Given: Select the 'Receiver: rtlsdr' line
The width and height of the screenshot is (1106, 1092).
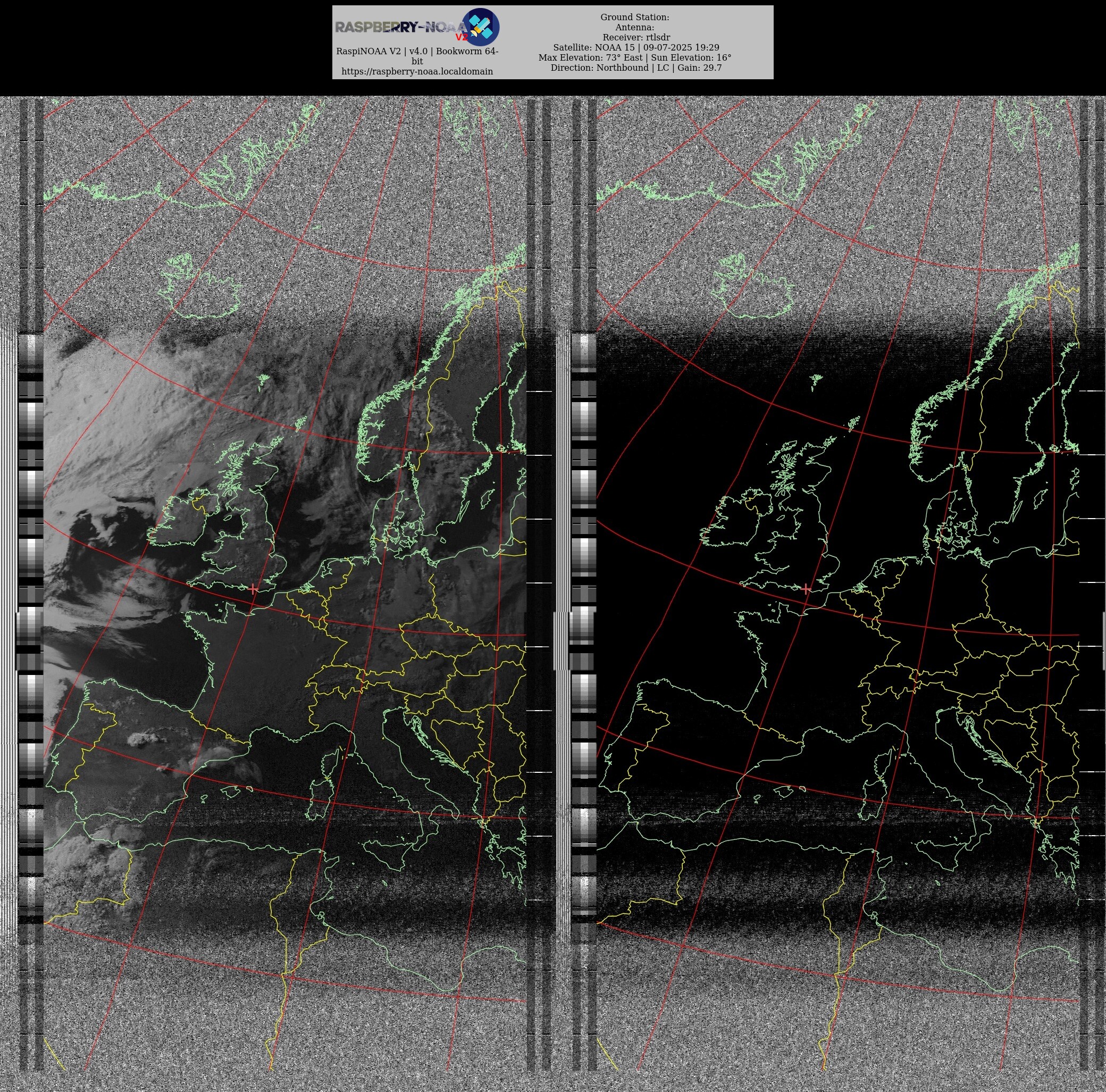Looking at the screenshot, I should click(x=636, y=37).
